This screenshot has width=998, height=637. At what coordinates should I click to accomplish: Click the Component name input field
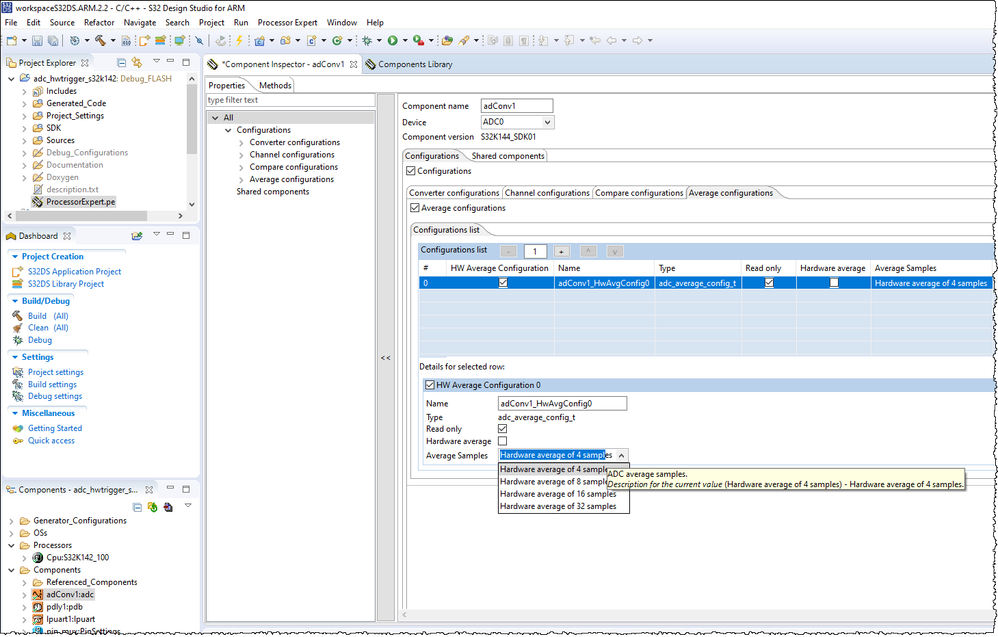(x=517, y=106)
